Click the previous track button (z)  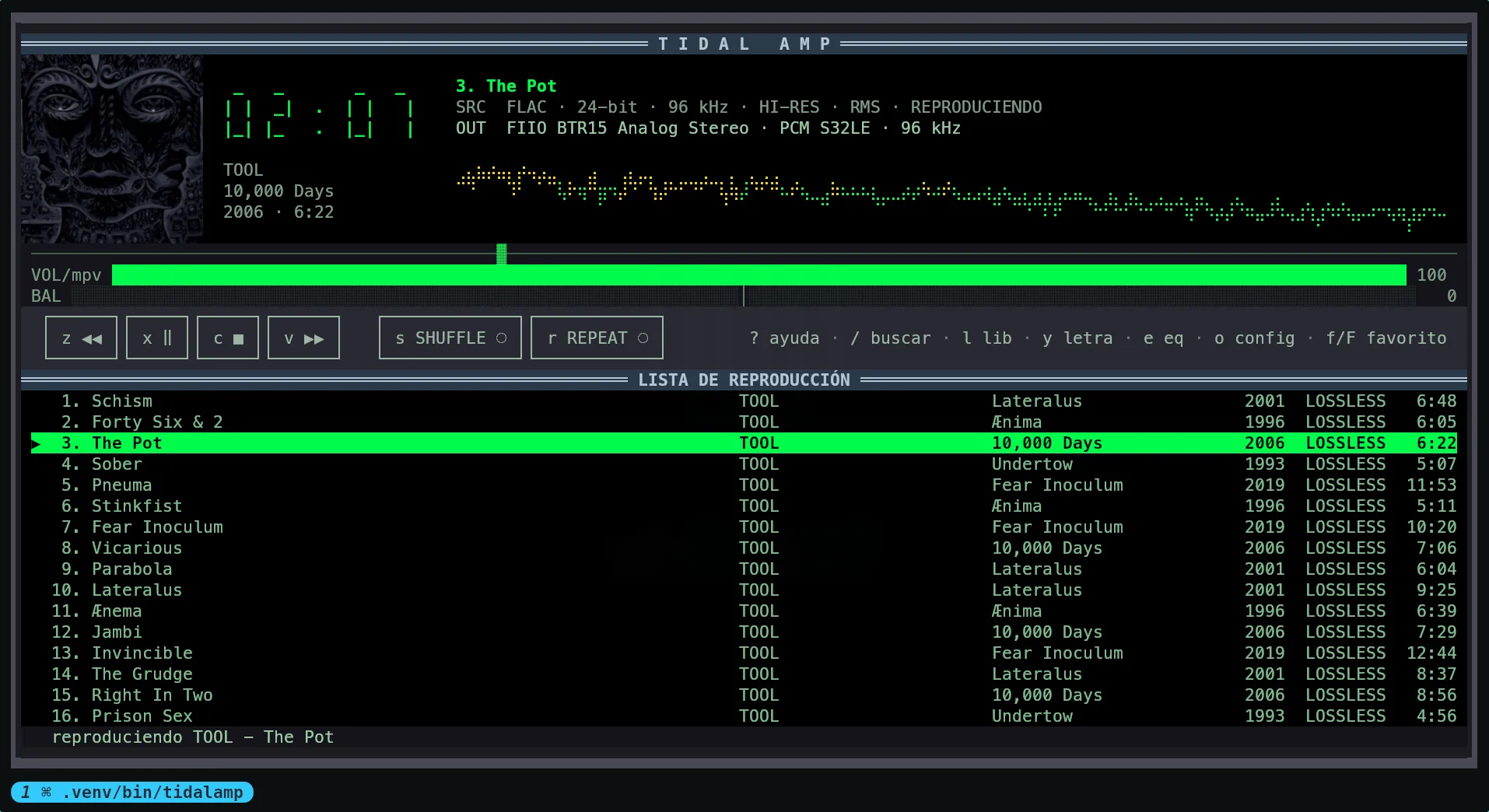click(81, 338)
